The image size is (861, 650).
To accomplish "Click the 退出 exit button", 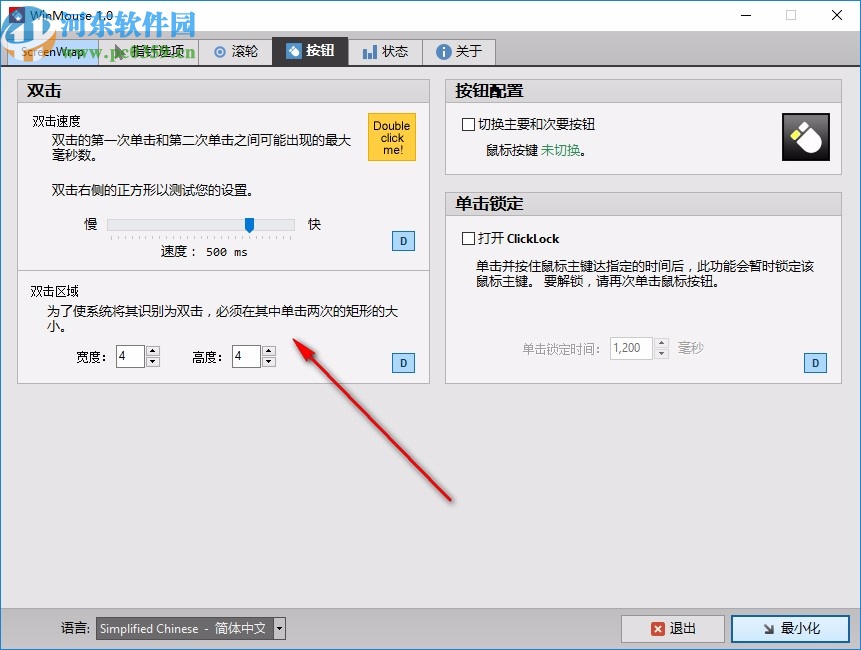I will pyautogui.click(x=673, y=629).
